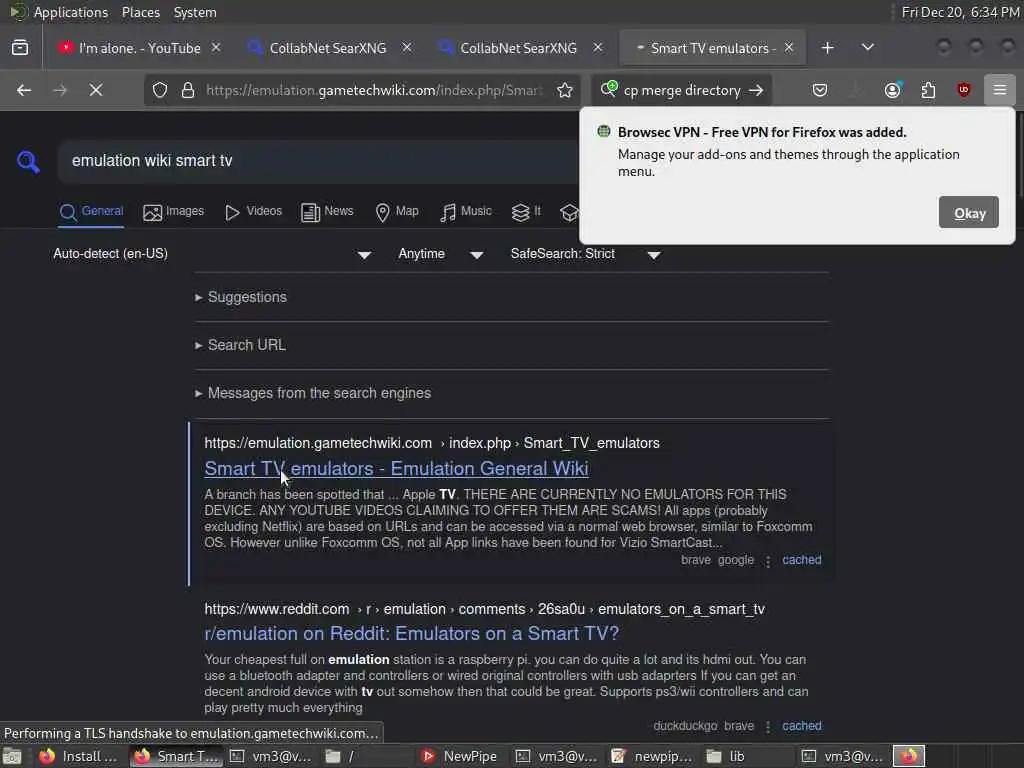This screenshot has width=1024, height=768.
Task: Select the News search category
Action: (x=327, y=212)
